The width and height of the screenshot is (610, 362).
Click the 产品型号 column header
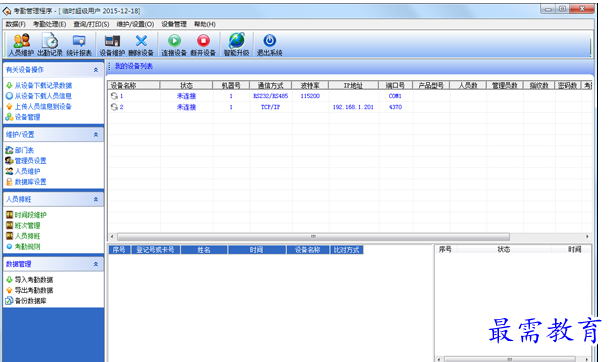[431, 85]
